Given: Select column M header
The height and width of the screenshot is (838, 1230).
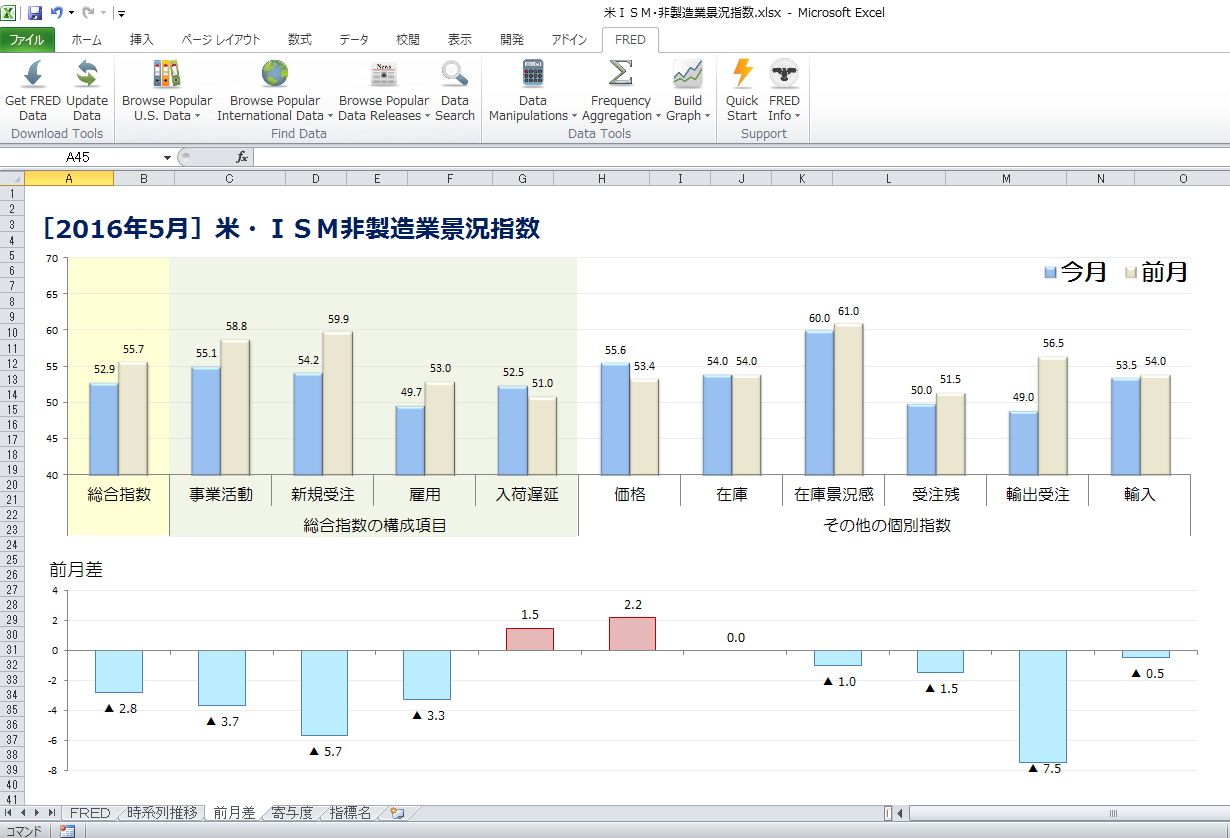Looking at the screenshot, I should 1005,178.
